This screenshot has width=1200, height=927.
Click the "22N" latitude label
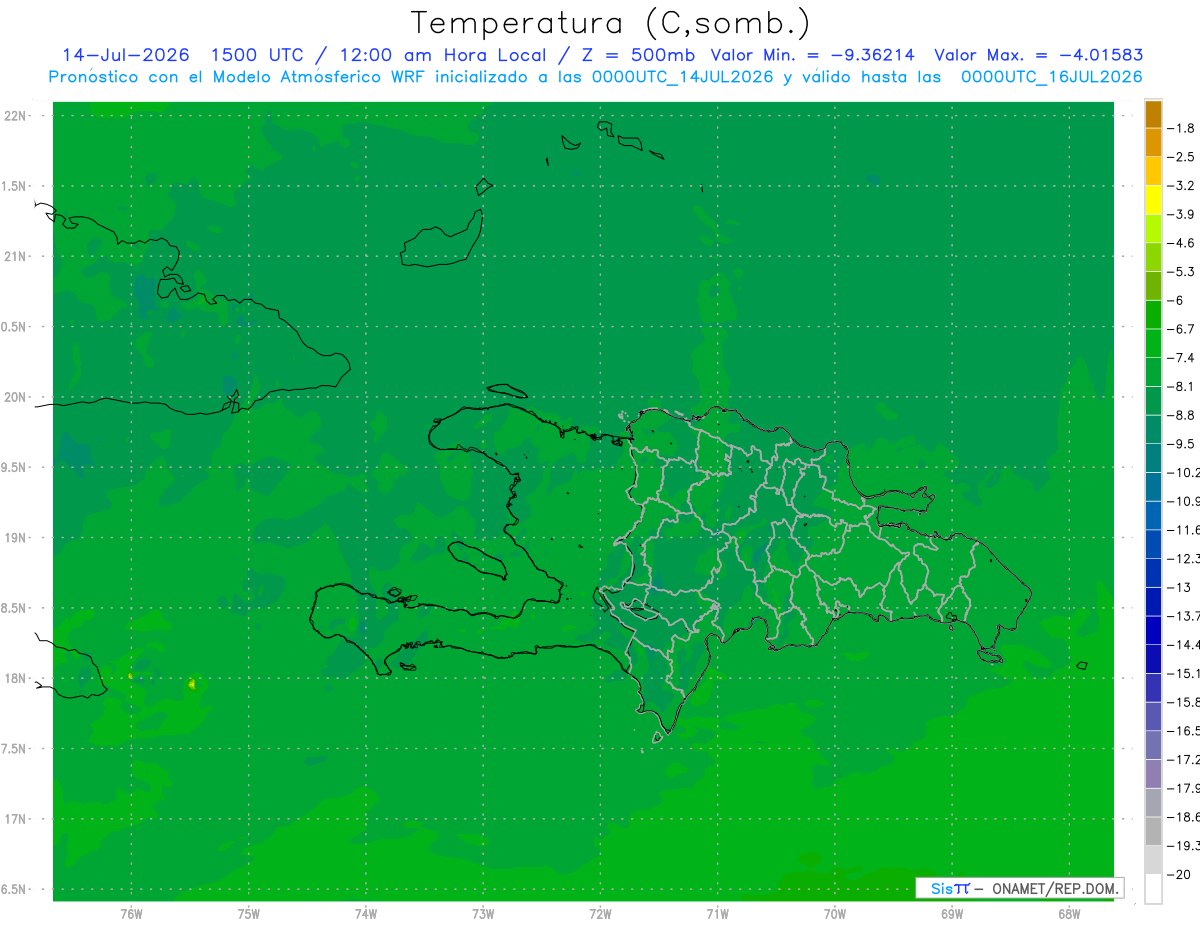click(x=15, y=116)
